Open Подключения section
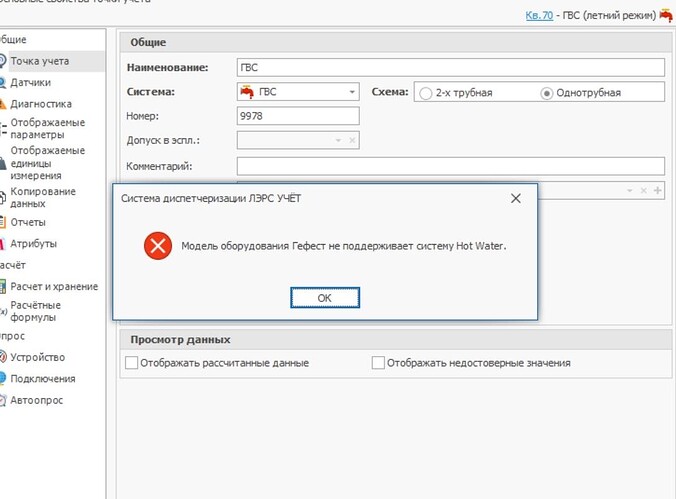Image resolution: width=676 pixels, height=499 pixels. pos(43,379)
